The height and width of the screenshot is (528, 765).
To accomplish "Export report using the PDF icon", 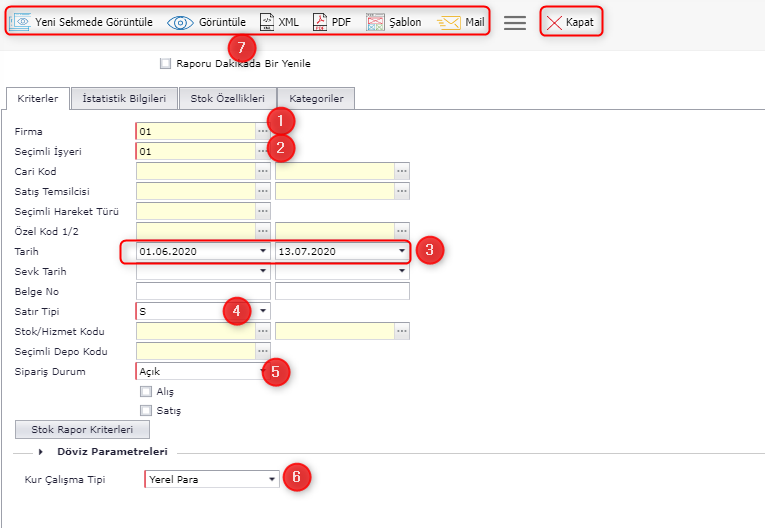I will [x=320, y=22].
